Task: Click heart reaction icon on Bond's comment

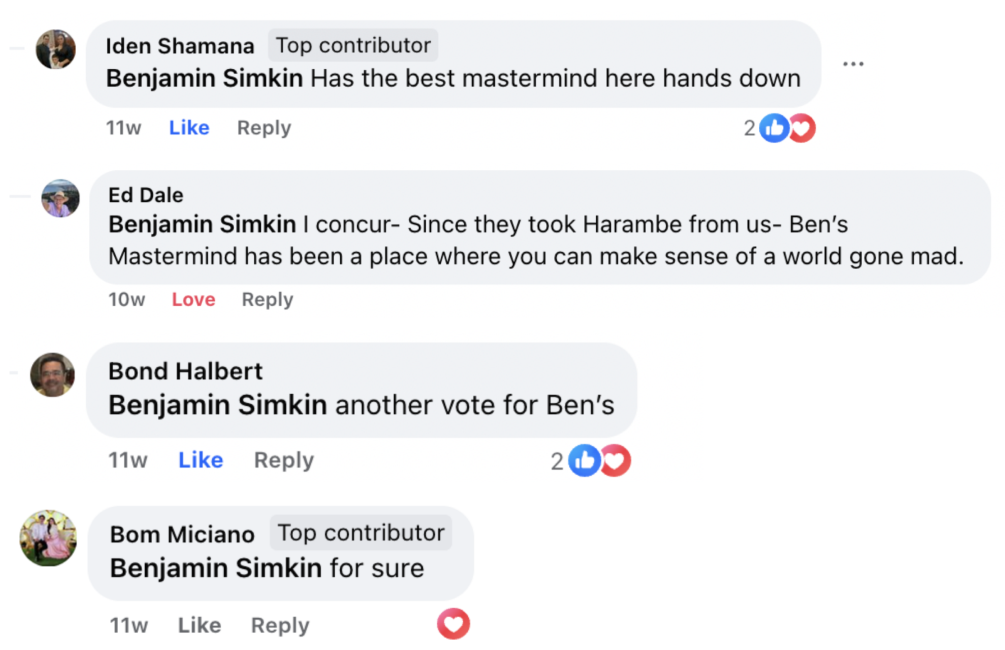Action: [615, 461]
